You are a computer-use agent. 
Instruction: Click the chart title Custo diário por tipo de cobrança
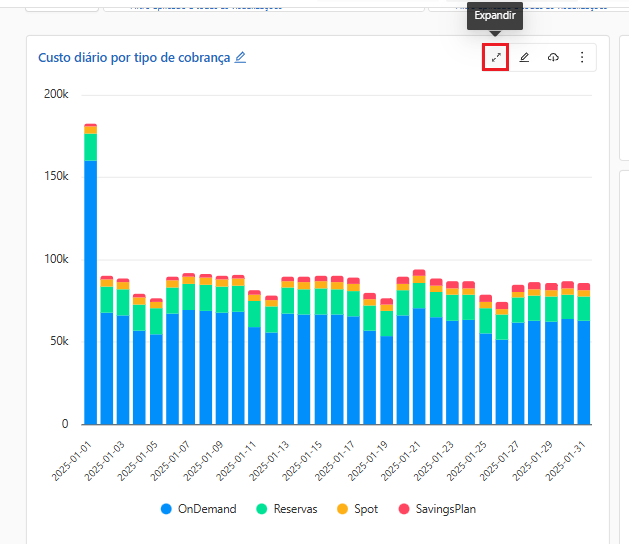click(x=134, y=57)
